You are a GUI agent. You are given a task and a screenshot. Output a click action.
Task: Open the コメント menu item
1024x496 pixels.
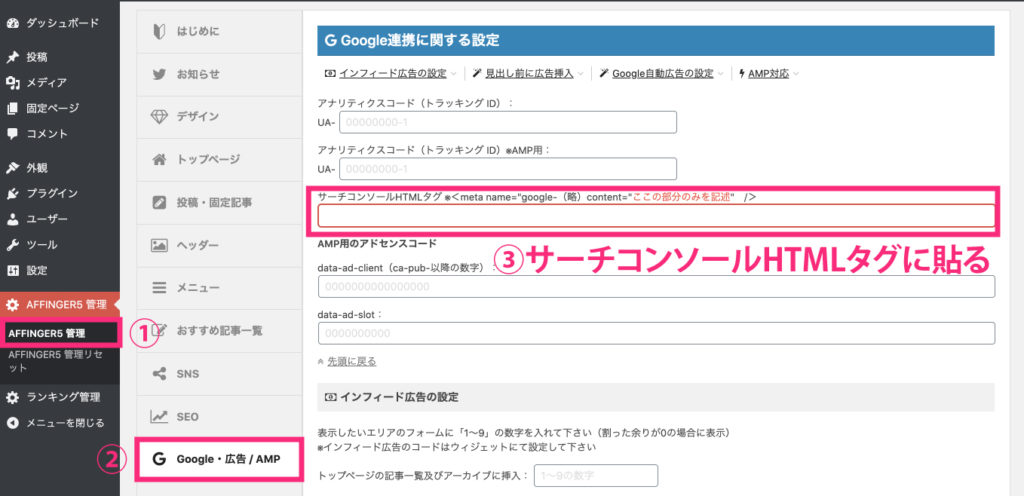tap(46, 134)
